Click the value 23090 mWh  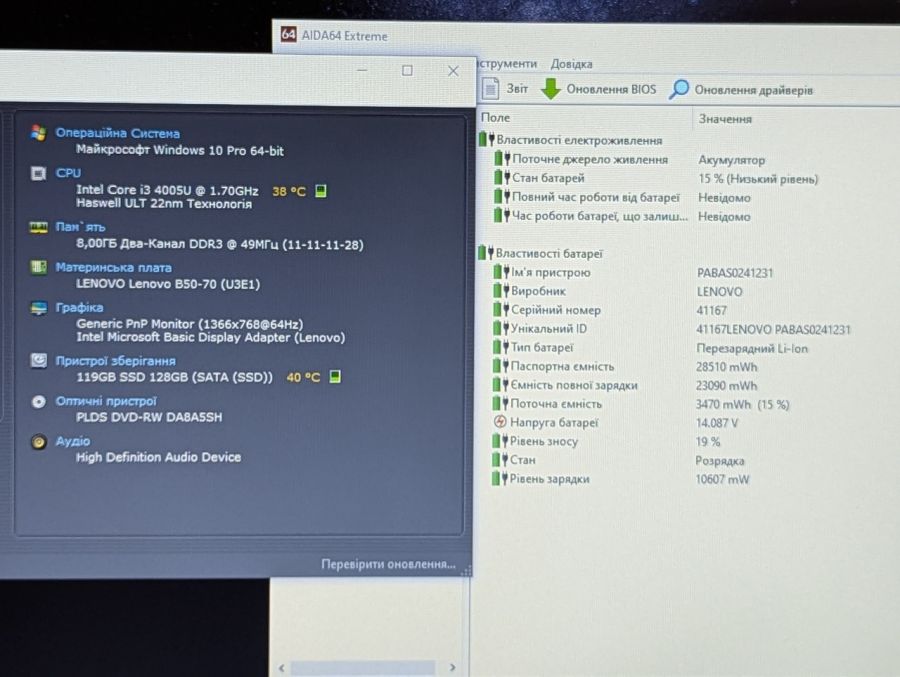727,385
